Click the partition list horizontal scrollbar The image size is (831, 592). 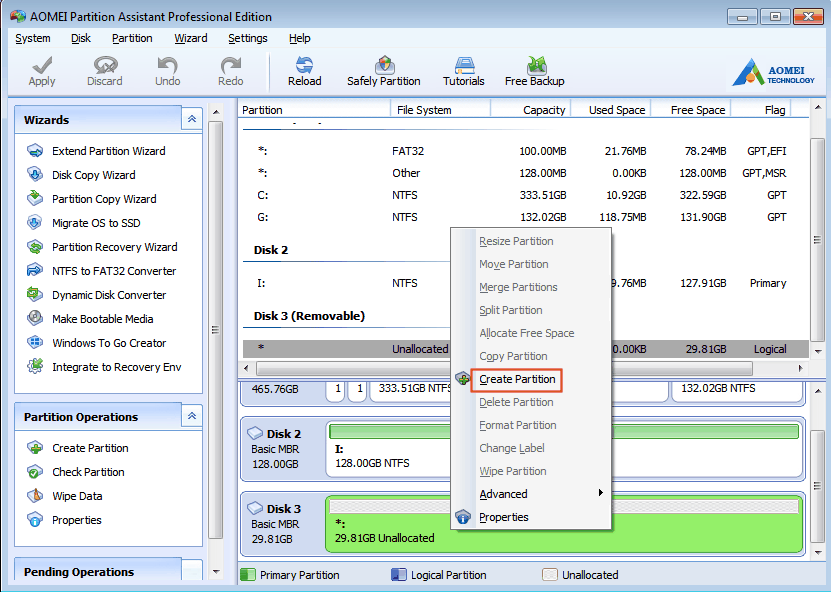pos(504,368)
